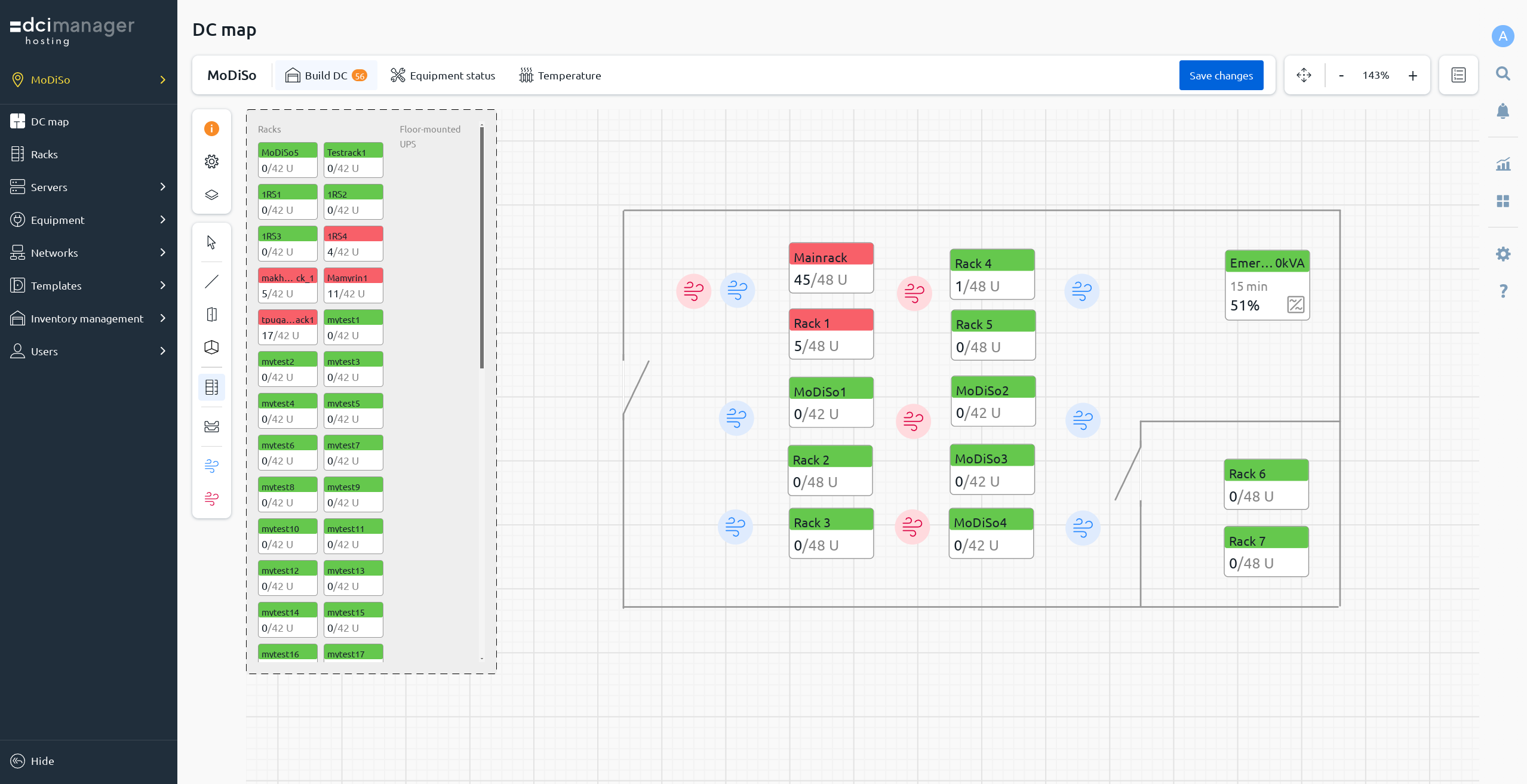The image size is (1527, 784).
Task: Pick mytest10 rack from palette
Action: [x=287, y=536]
